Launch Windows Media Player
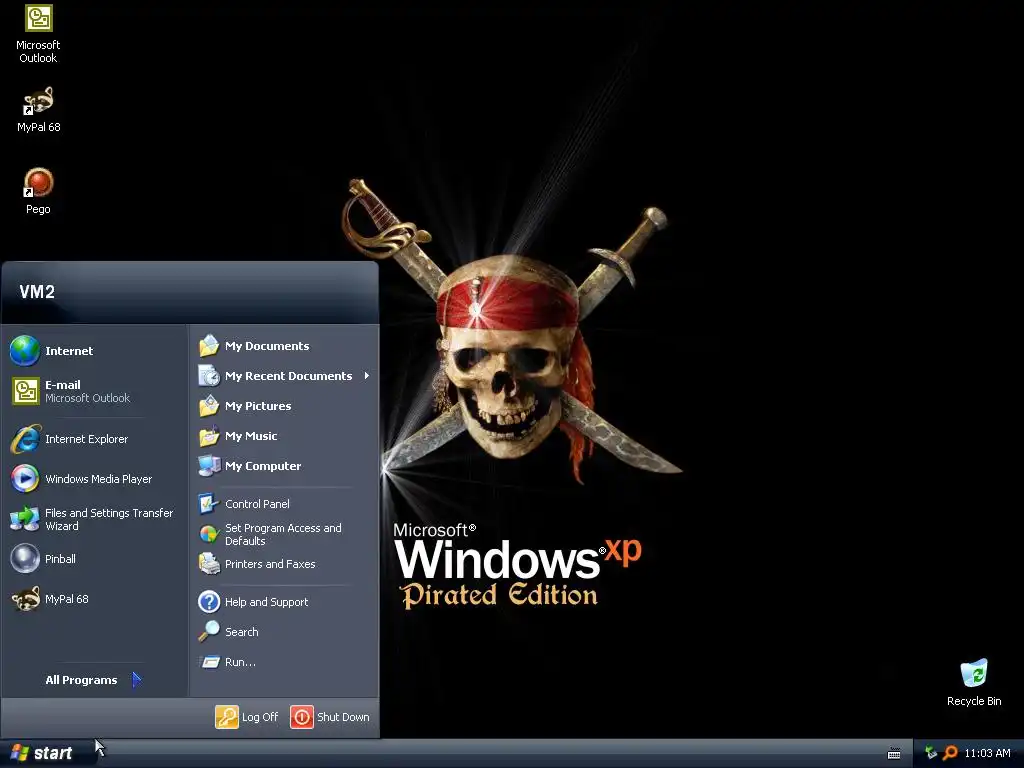1024x768 pixels. point(94,479)
